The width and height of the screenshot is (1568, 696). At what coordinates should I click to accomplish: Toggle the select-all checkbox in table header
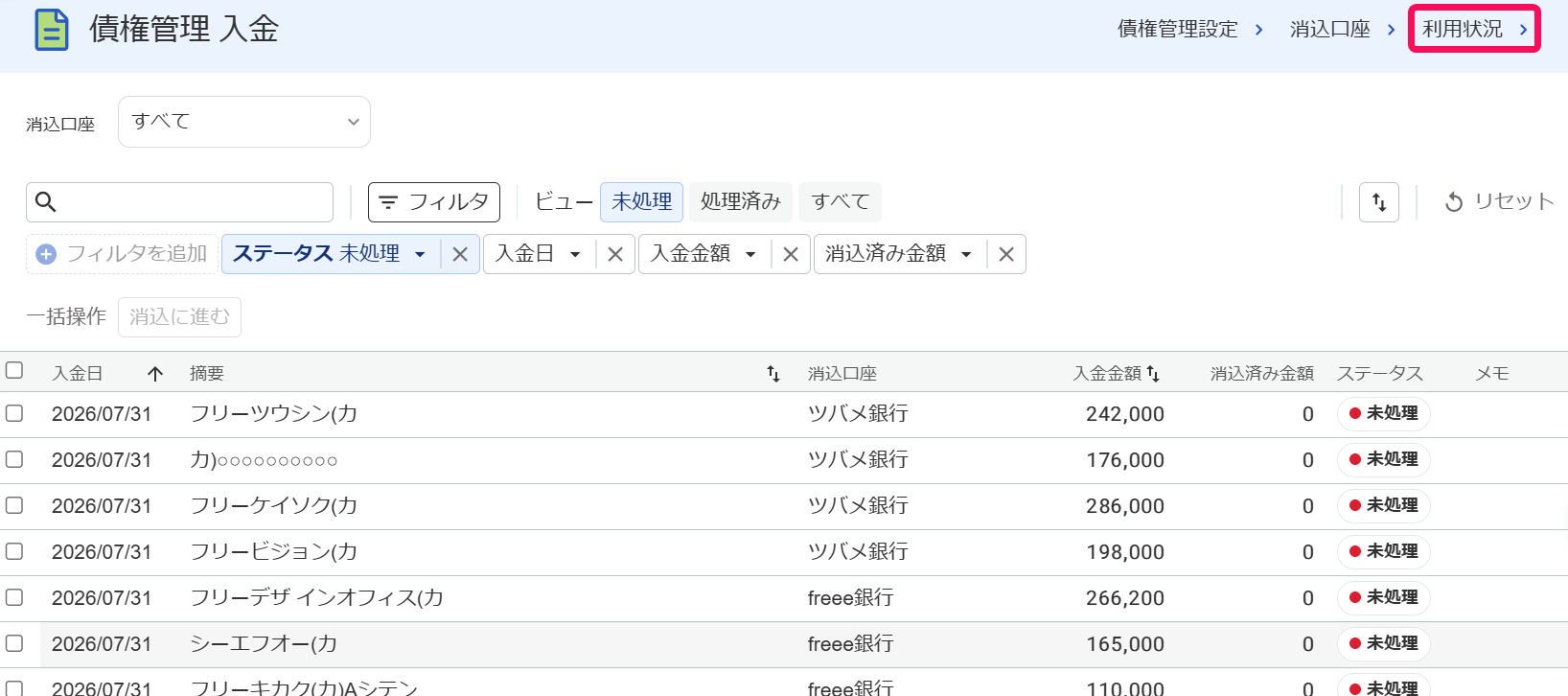point(14,370)
